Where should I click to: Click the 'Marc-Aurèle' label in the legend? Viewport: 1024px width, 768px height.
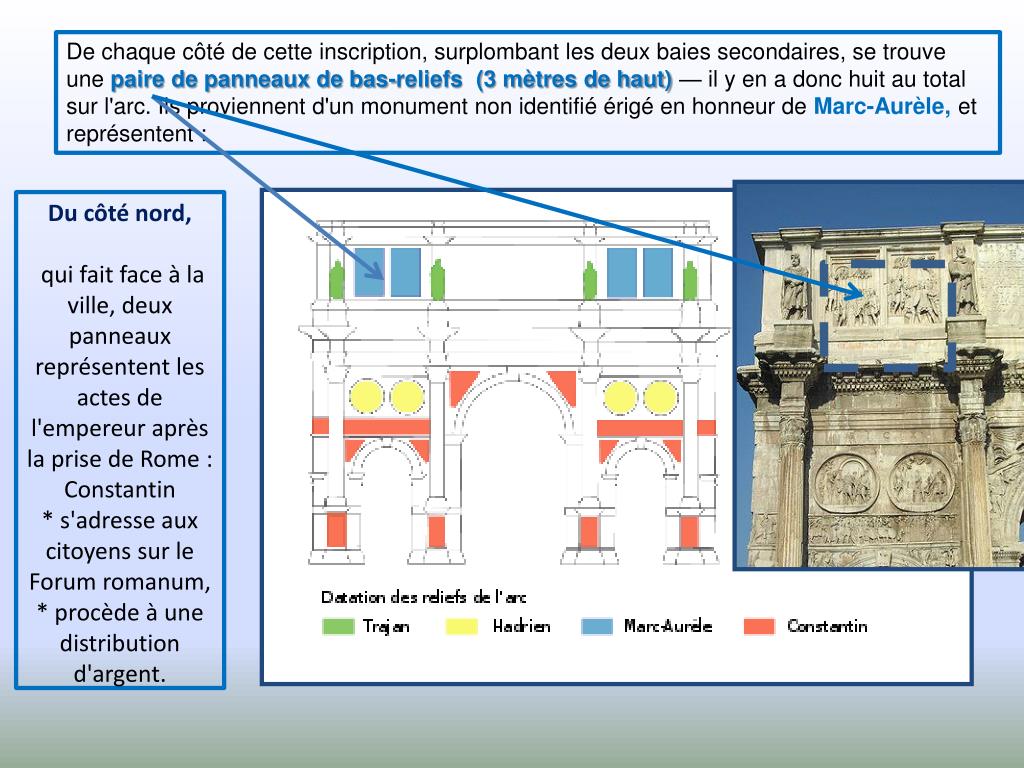(667, 626)
